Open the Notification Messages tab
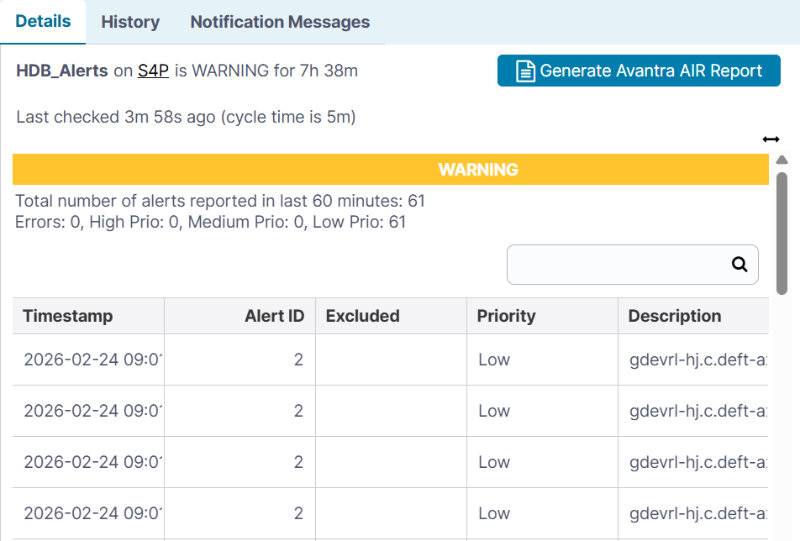Viewport: 800px width, 541px height. 280,22
